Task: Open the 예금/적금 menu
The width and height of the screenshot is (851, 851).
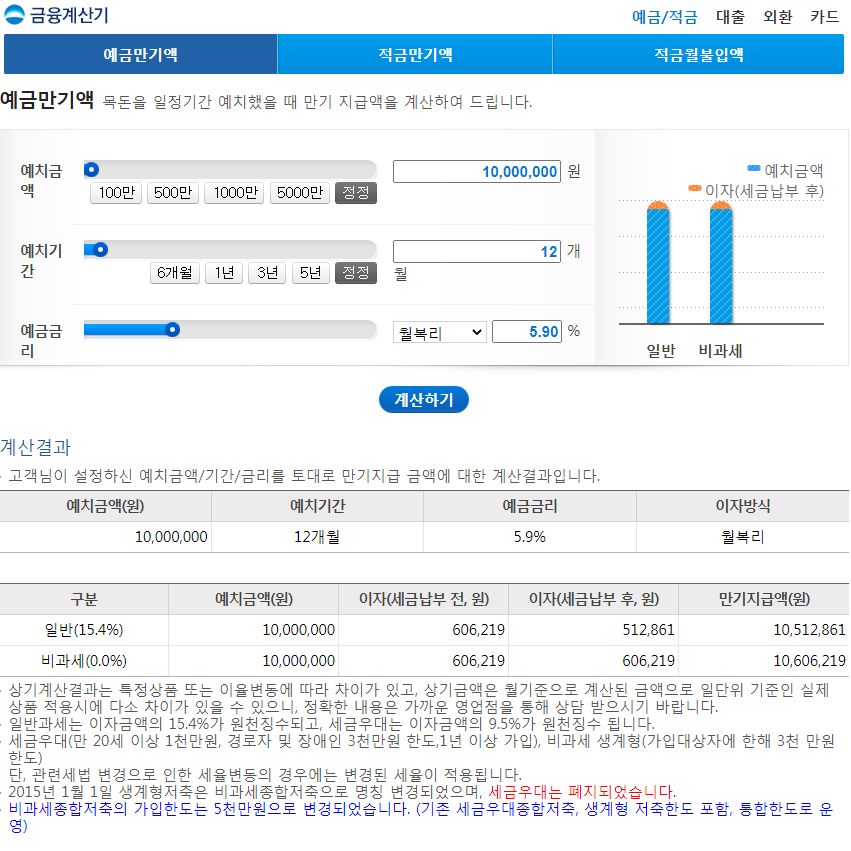Action: tap(664, 17)
